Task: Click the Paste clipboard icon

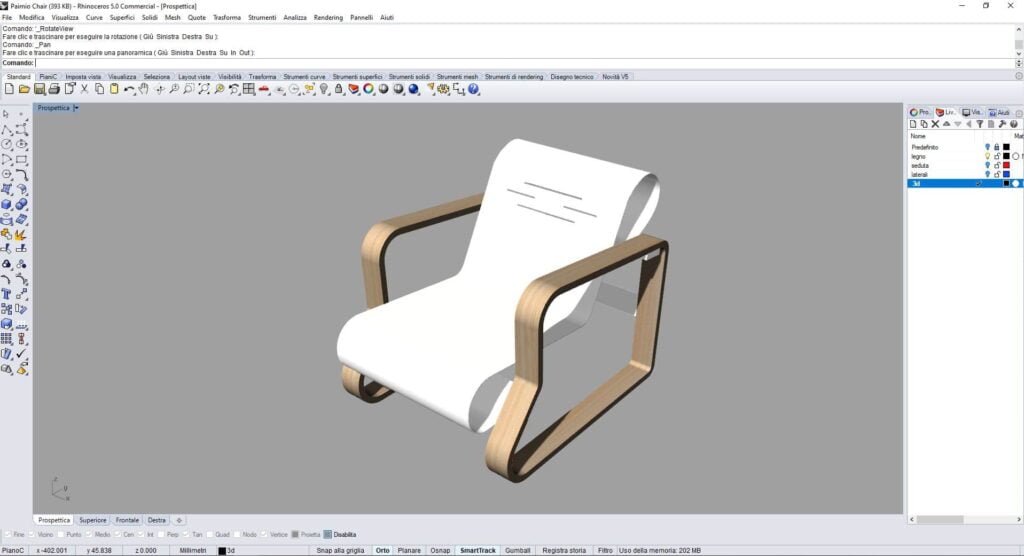Action: click(x=114, y=90)
